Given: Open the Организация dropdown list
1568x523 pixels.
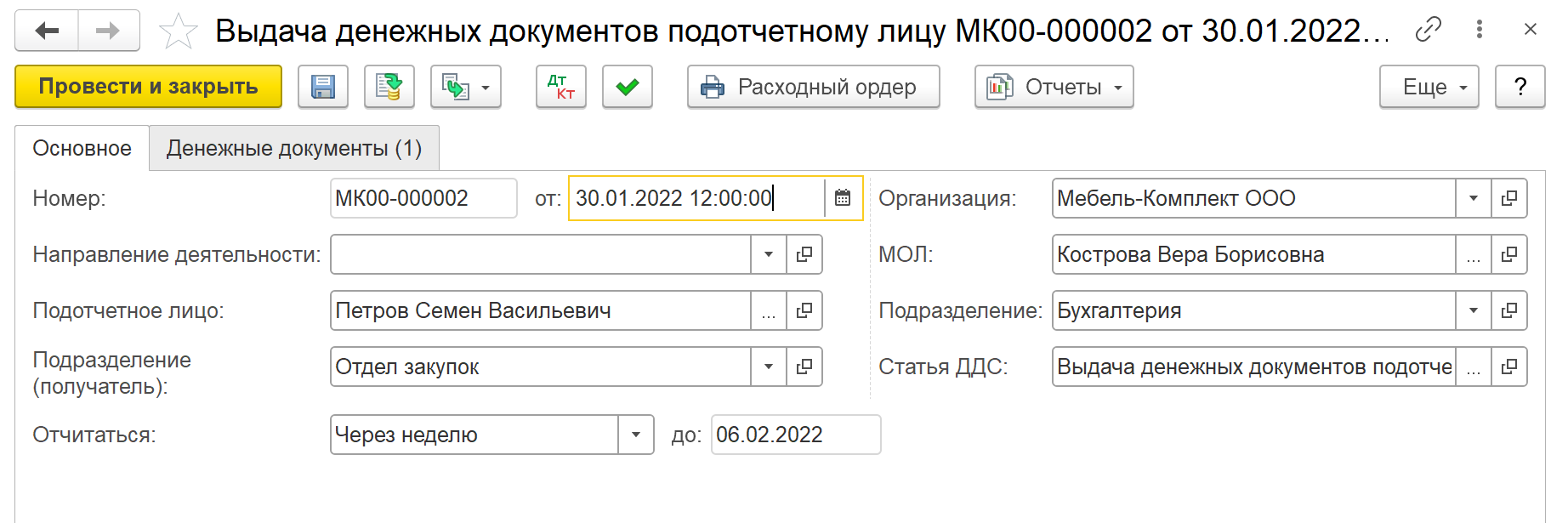Looking at the screenshot, I should pyautogui.click(x=1474, y=198).
